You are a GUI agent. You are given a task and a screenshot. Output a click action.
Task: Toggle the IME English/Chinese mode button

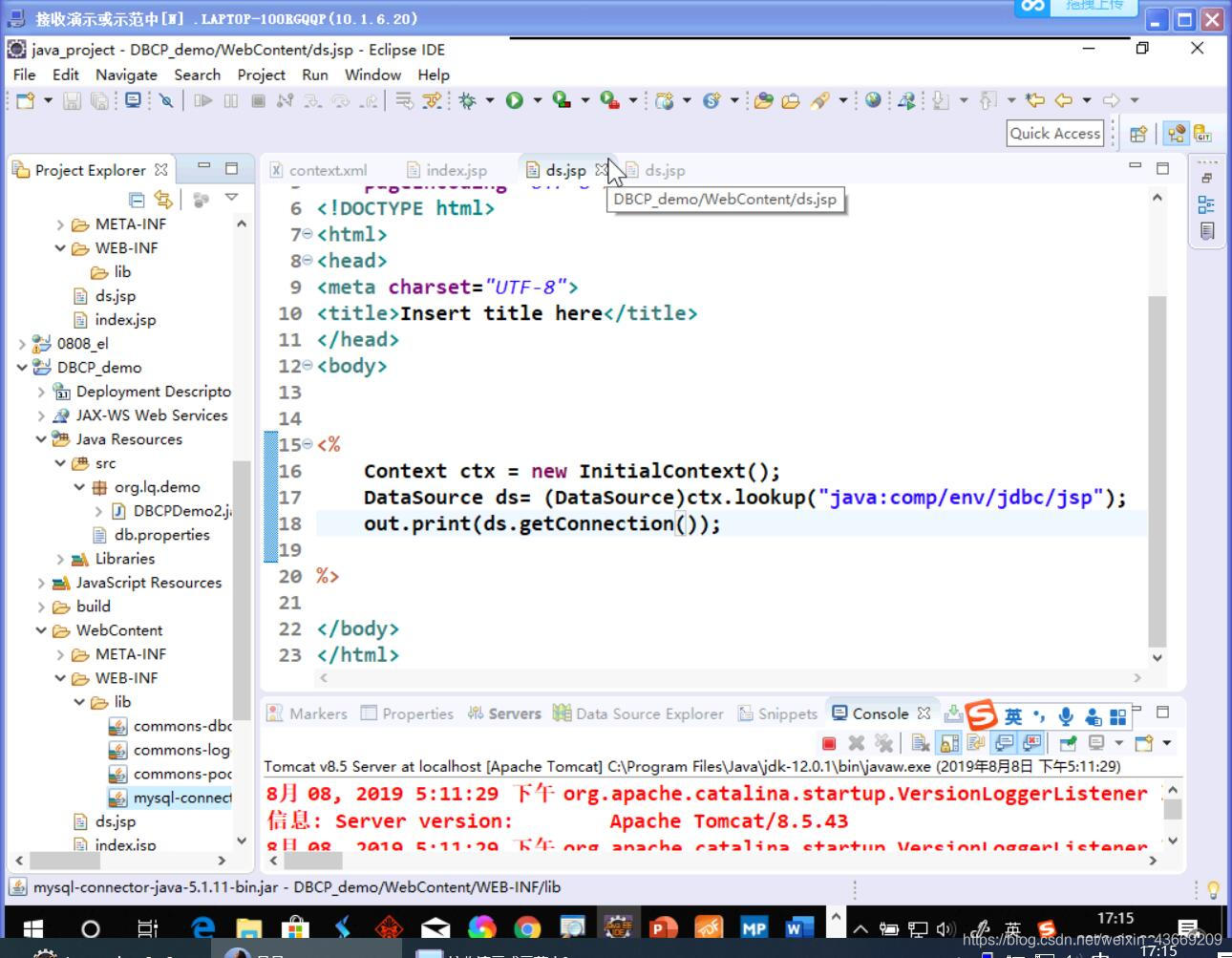(1013, 715)
